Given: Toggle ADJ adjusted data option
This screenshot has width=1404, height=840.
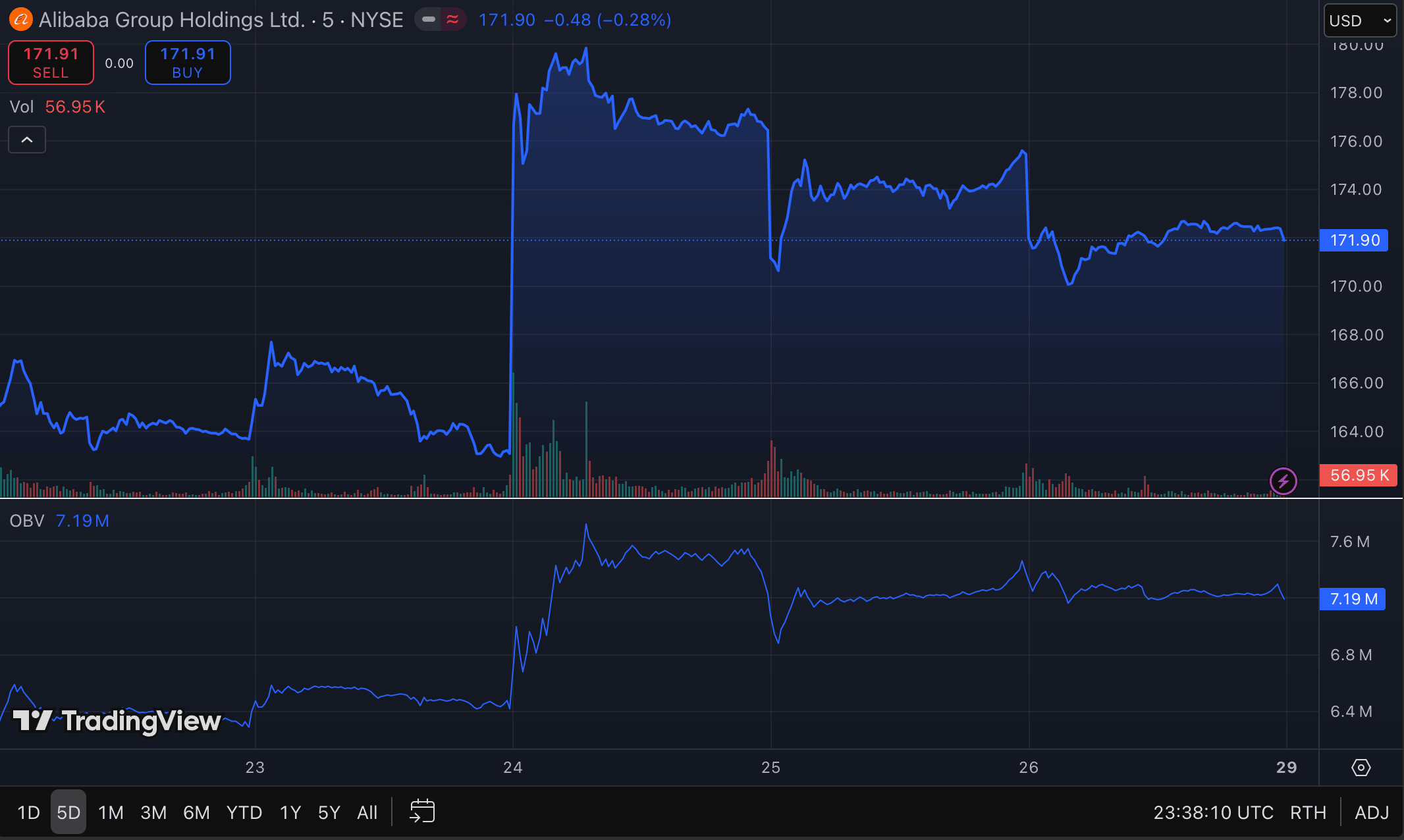Looking at the screenshot, I should pos(1372,812).
